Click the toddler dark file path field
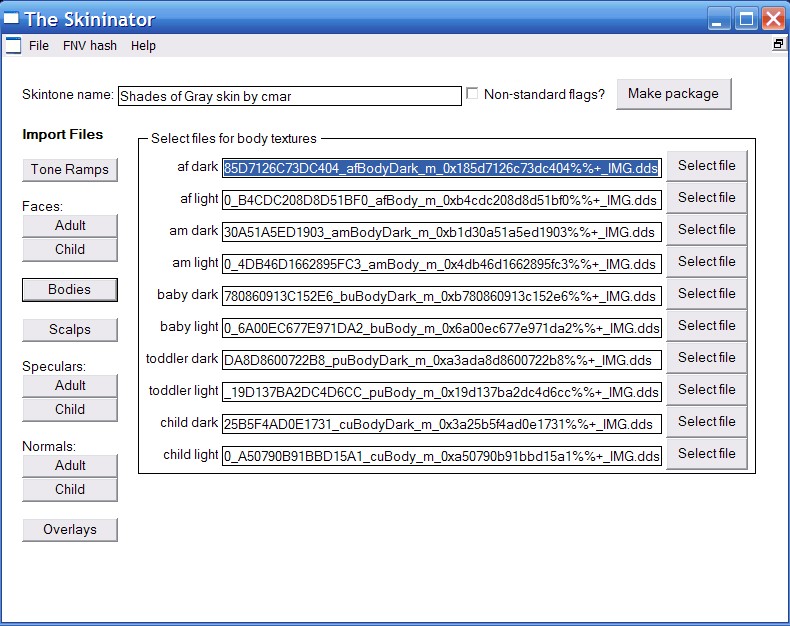This screenshot has height=626, width=790. [442, 360]
